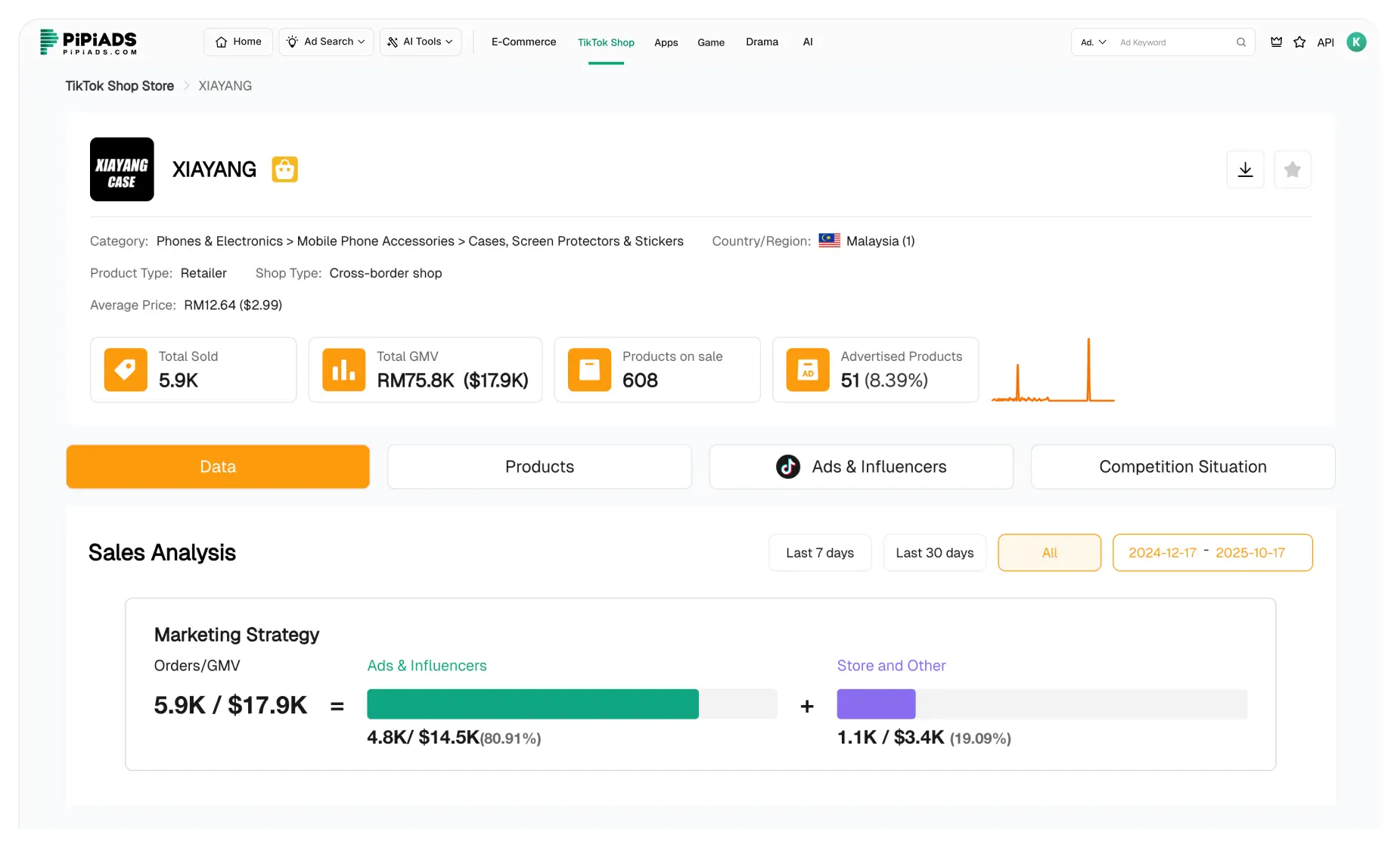Click the Home button
Viewport: 1400px width, 848px height.
click(x=238, y=42)
